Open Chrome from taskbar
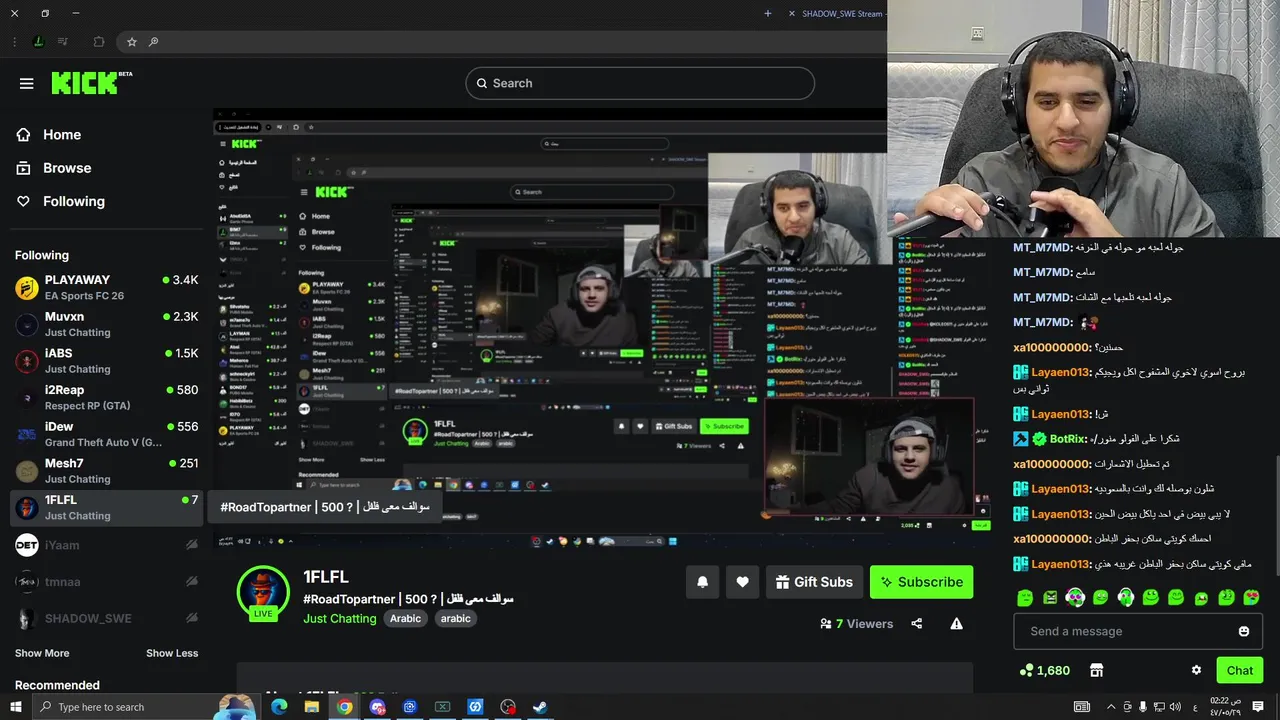 [x=345, y=707]
